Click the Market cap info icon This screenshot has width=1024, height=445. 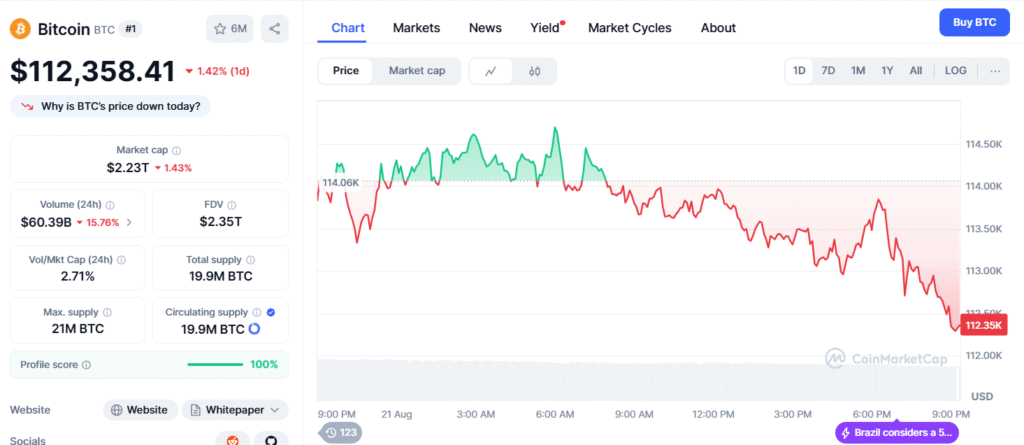(x=187, y=149)
